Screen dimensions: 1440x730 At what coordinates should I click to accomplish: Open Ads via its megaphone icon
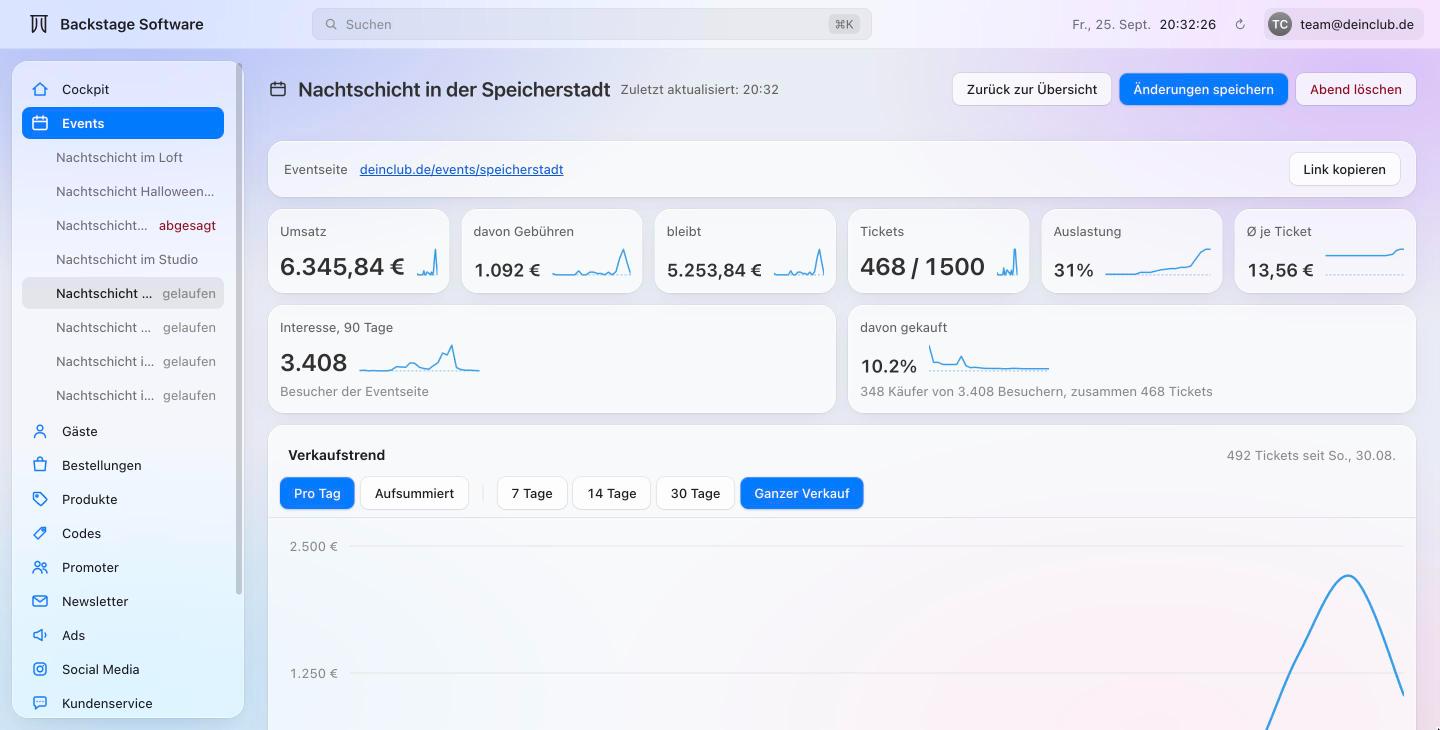point(40,635)
